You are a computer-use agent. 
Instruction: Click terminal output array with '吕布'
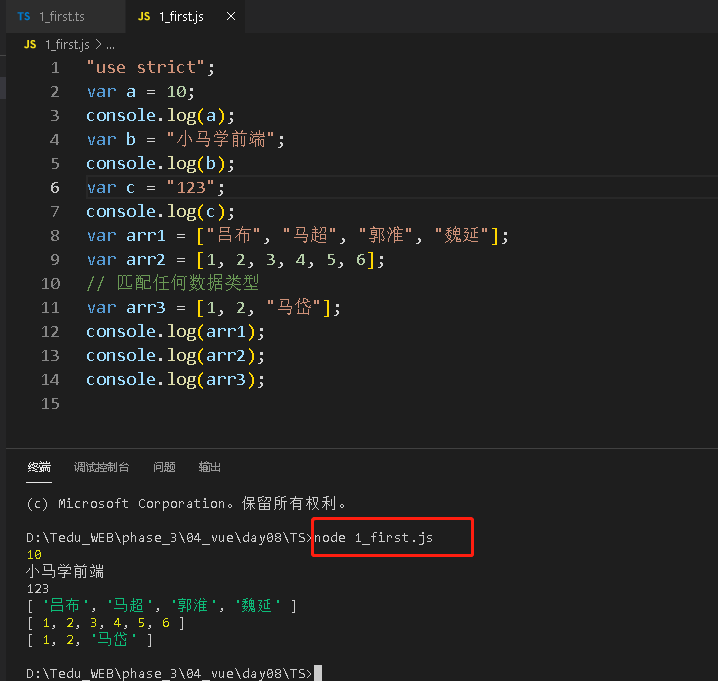pyautogui.click(x=162, y=606)
